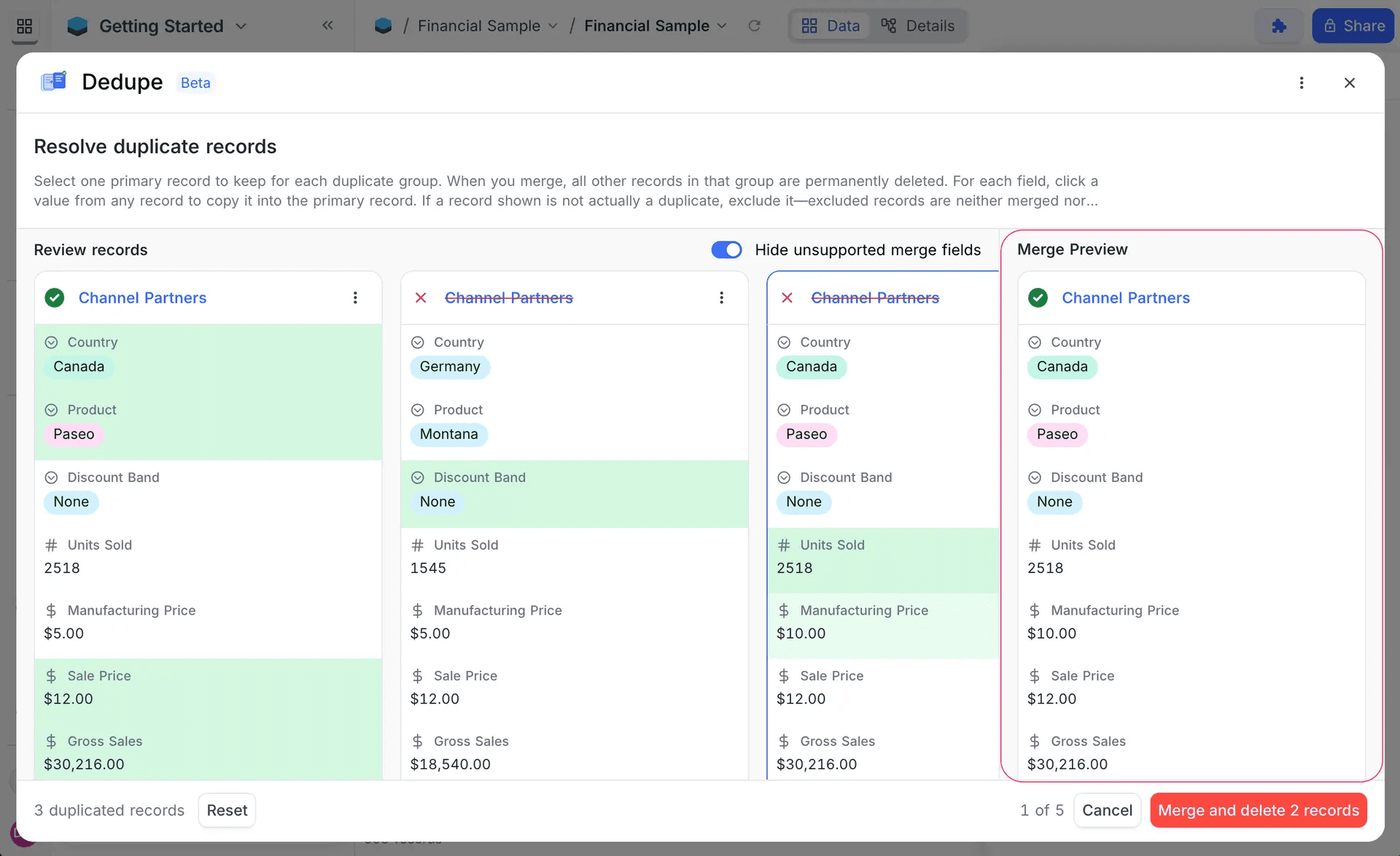Open three-dot menu on Germany Channel Partners record

tap(721, 297)
